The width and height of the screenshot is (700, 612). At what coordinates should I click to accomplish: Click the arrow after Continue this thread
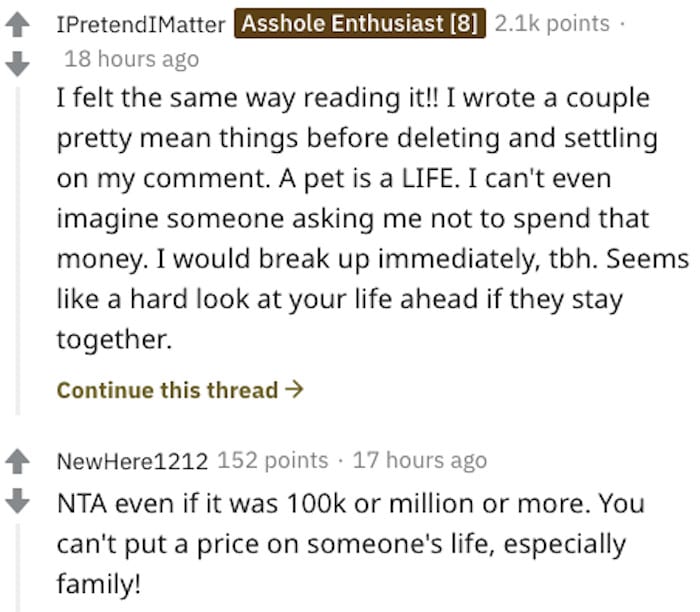pos(295,389)
